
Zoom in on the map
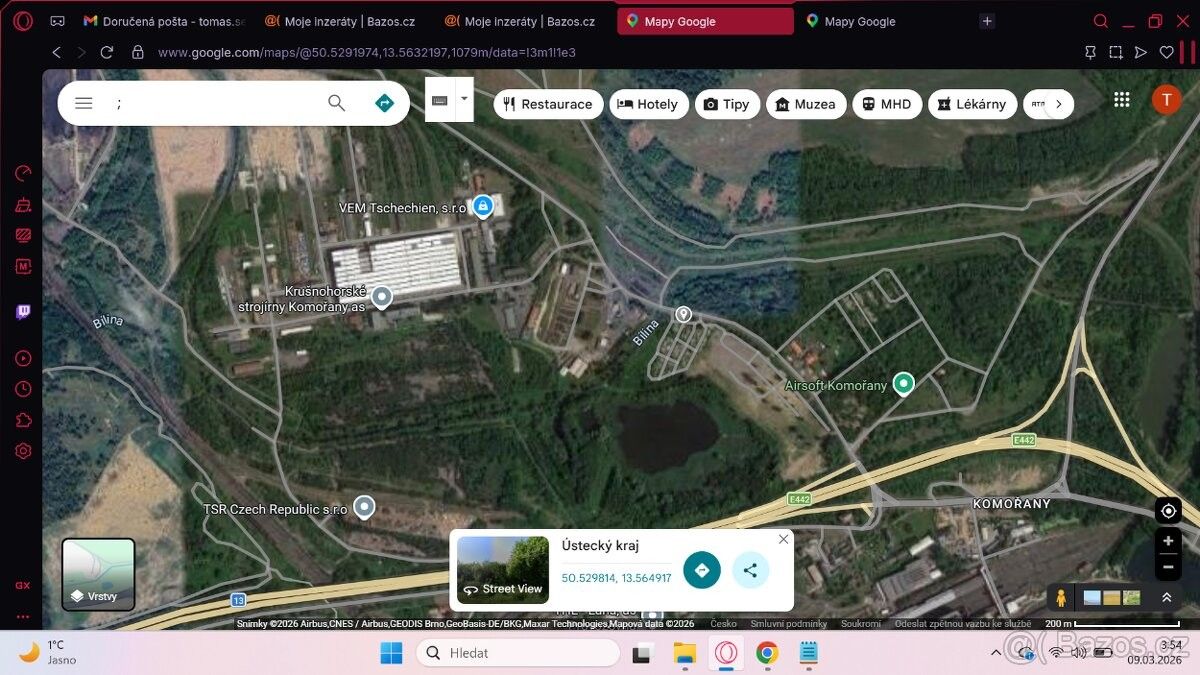(x=1167, y=541)
